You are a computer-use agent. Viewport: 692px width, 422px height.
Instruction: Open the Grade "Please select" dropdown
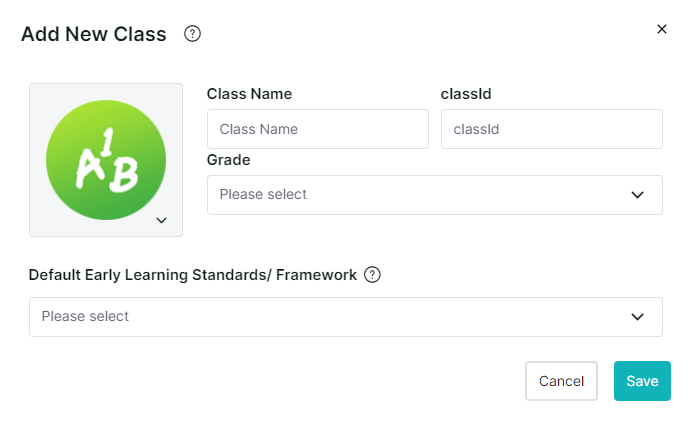click(x=420, y=195)
